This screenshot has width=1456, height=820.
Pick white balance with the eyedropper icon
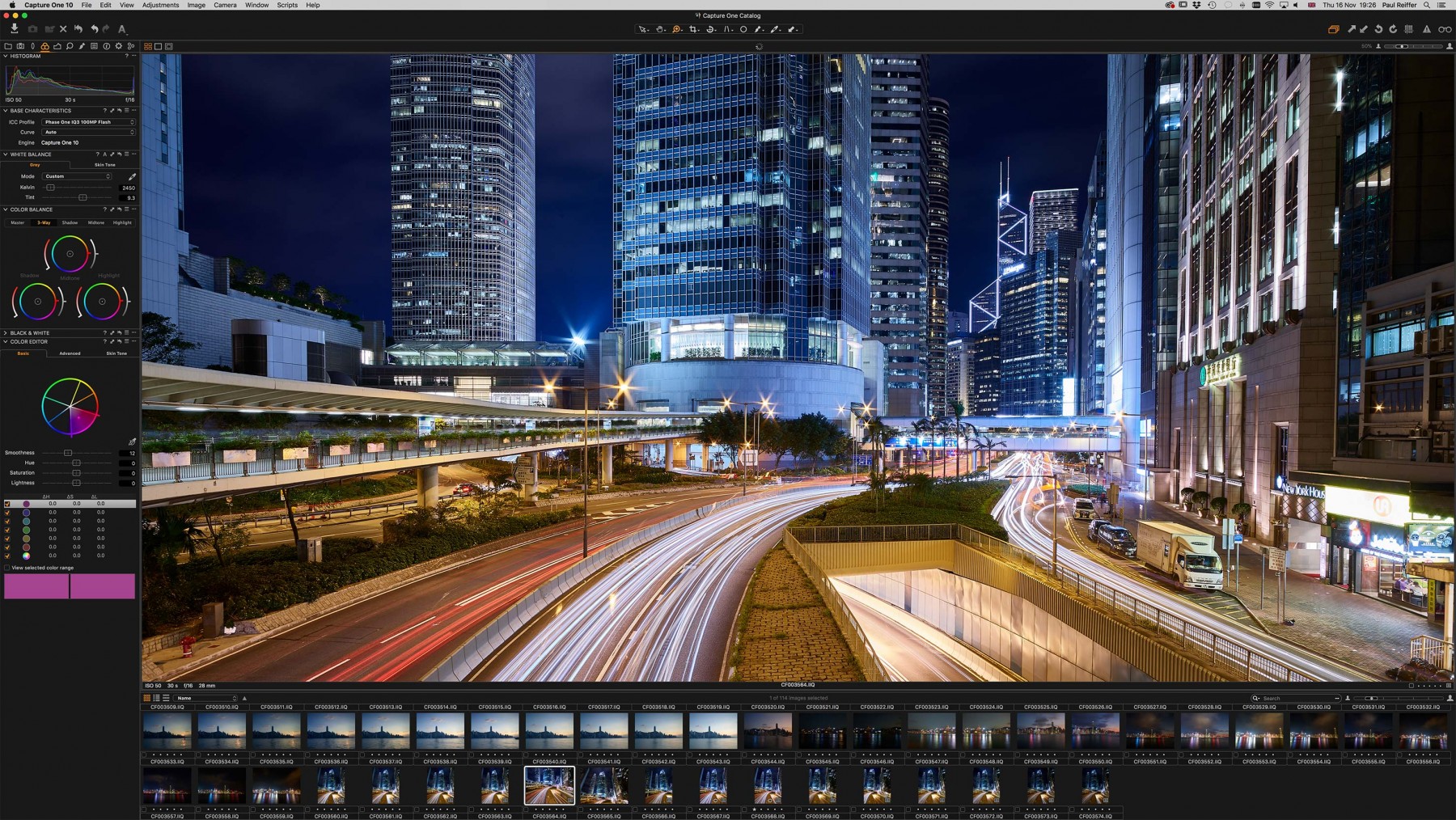[x=134, y=175]
